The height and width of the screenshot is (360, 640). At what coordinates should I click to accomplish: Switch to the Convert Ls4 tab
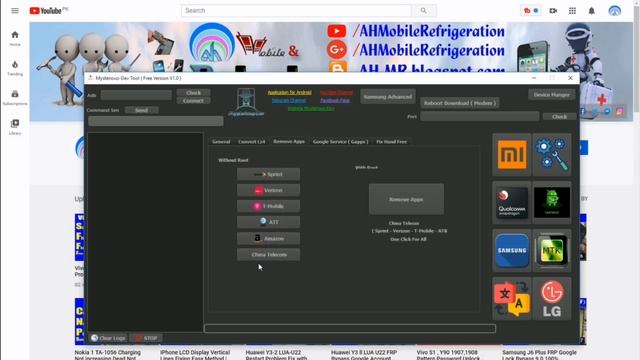coord(251,142)
